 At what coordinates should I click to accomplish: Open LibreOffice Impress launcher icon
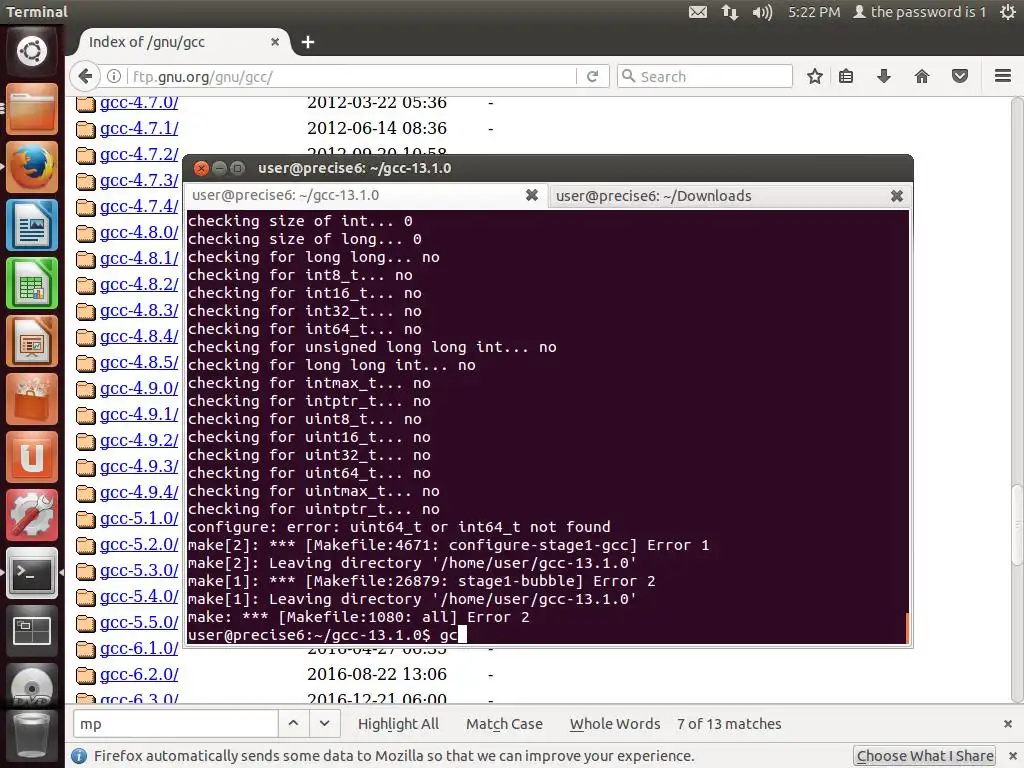point(31,342)
